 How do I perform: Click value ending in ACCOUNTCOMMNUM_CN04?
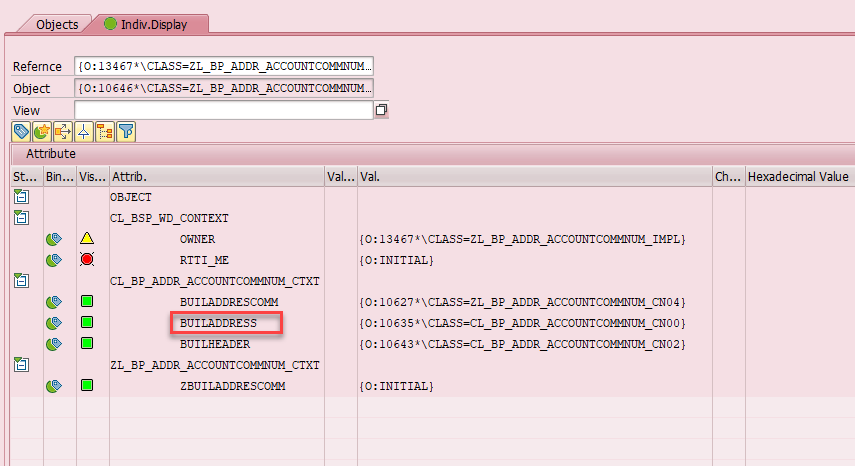[522, 302]
